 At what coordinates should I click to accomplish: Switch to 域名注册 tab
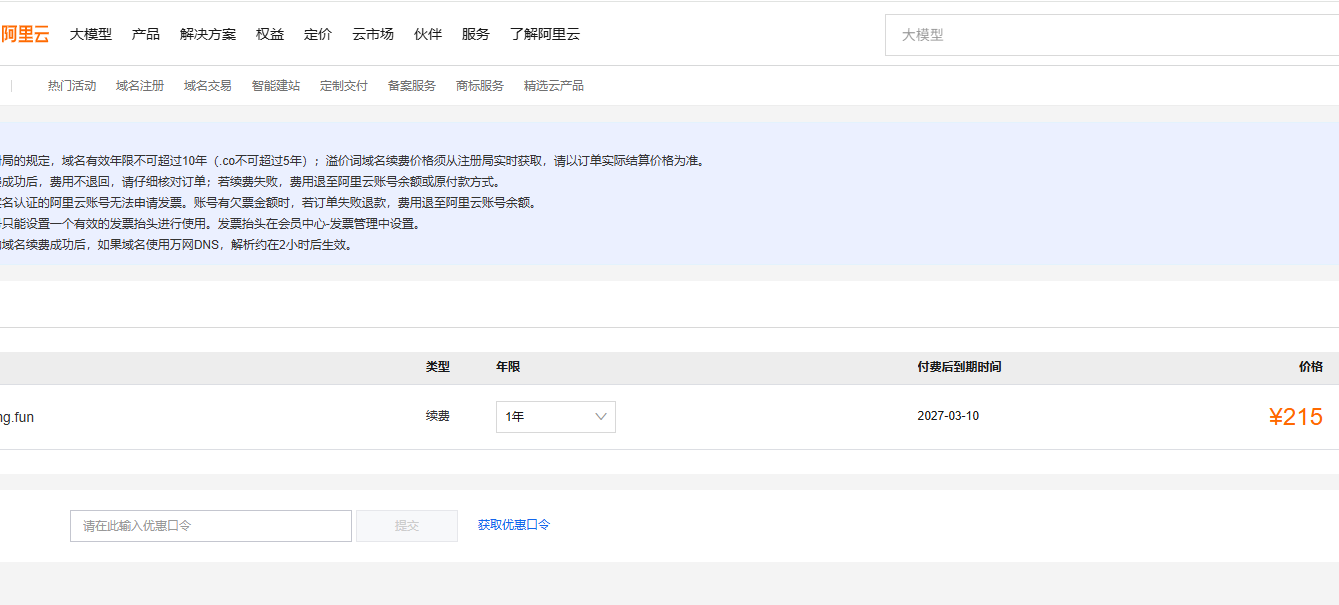click(x=140, y=86)
